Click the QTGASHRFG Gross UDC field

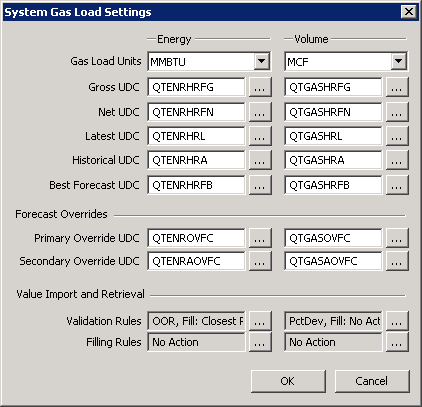[333, 87]
